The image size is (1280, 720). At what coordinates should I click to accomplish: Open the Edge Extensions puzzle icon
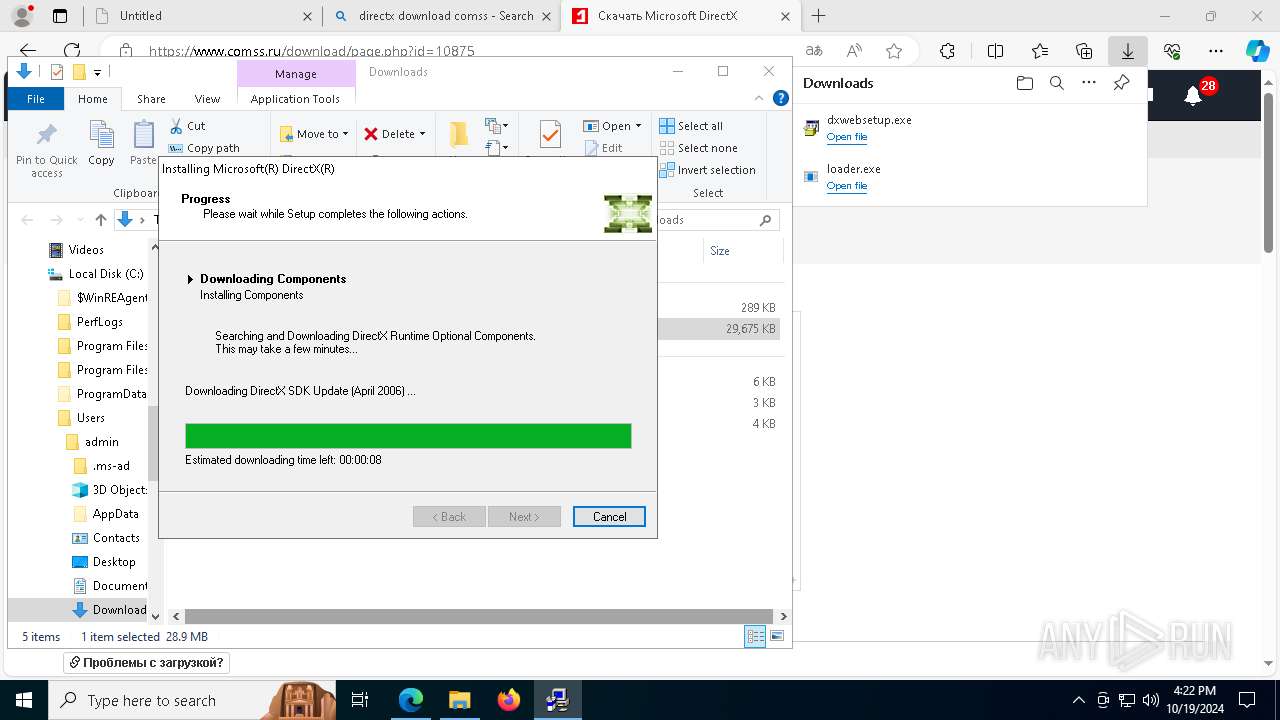pyautogui.click(x=947, y=51)
